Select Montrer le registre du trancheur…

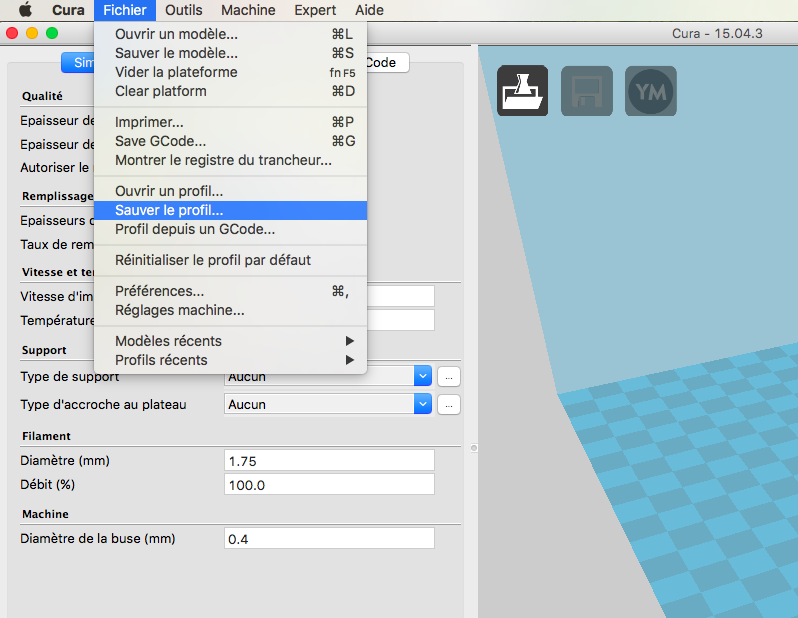click(231, 160)
